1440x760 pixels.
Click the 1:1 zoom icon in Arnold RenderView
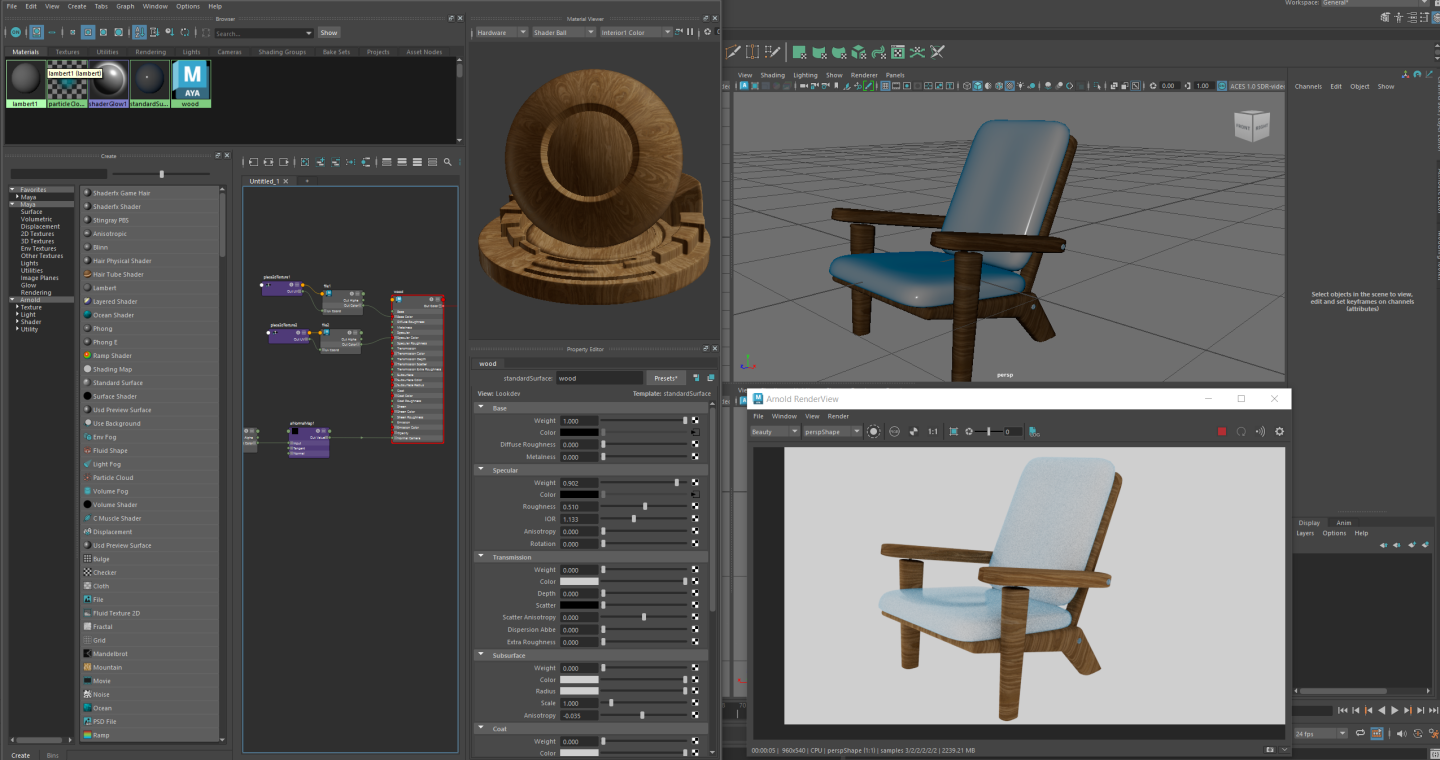tap(932, 432)
